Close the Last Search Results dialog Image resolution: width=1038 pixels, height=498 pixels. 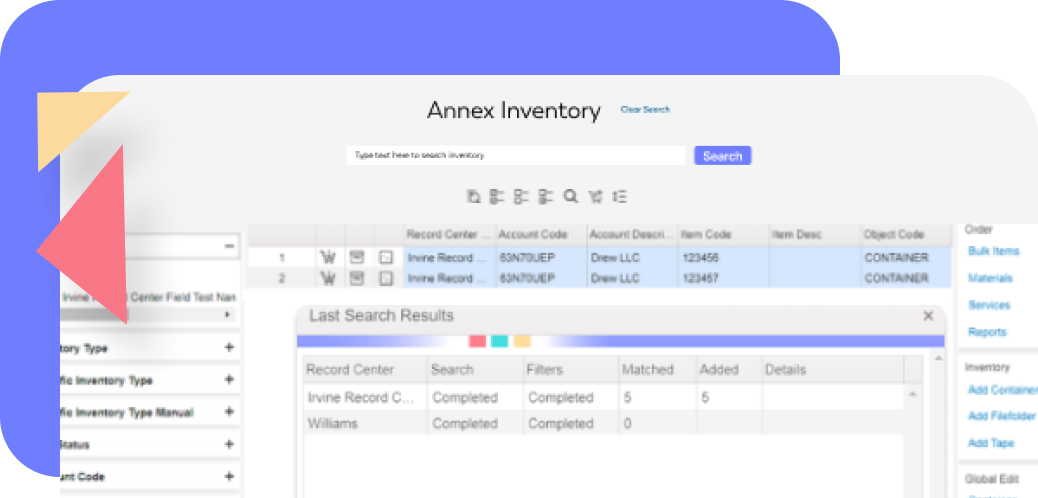click(x=928, y=316)
